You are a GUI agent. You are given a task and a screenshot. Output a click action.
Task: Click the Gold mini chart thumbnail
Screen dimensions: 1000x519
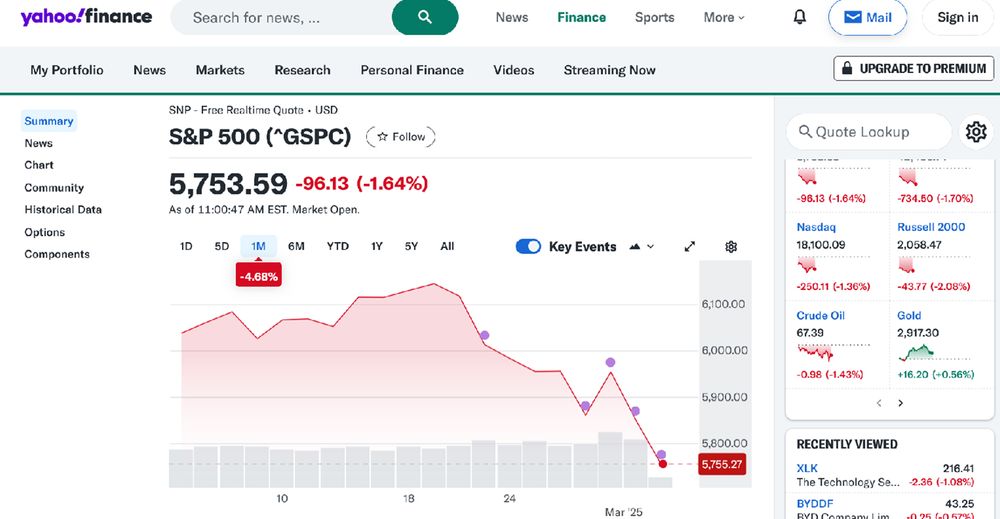[916, 352]
